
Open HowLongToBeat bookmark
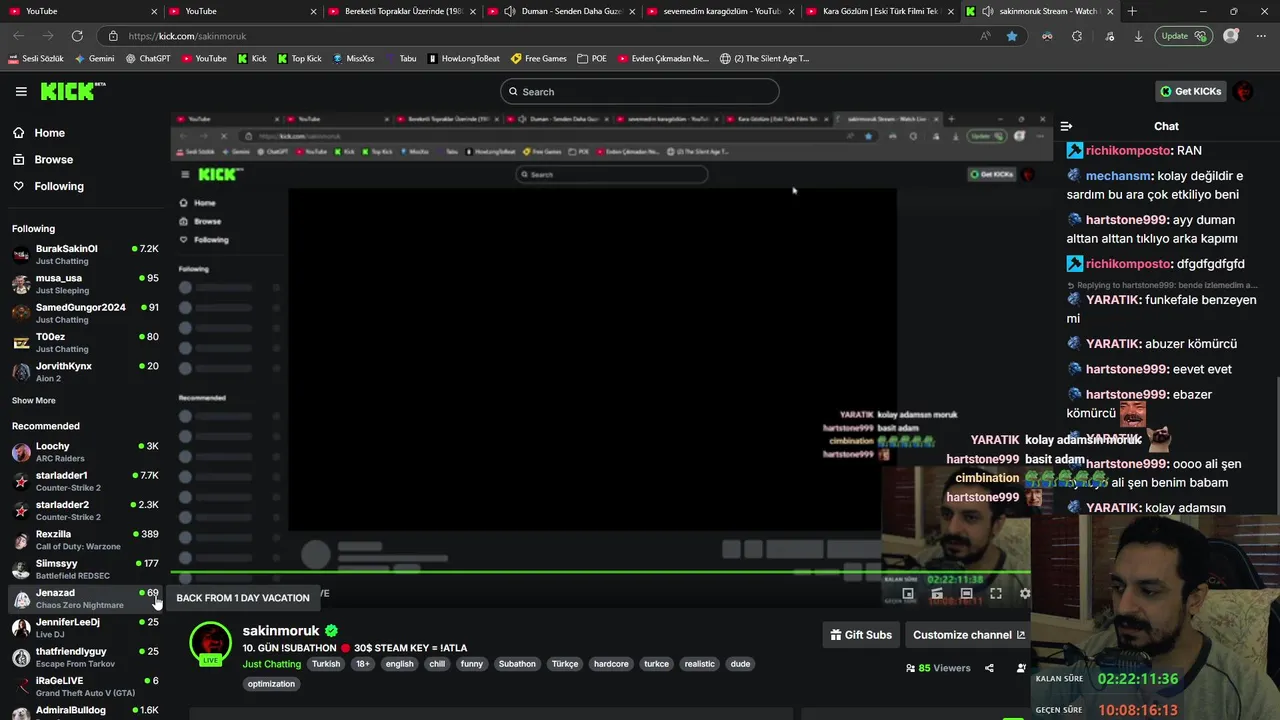tap(464, 59)
